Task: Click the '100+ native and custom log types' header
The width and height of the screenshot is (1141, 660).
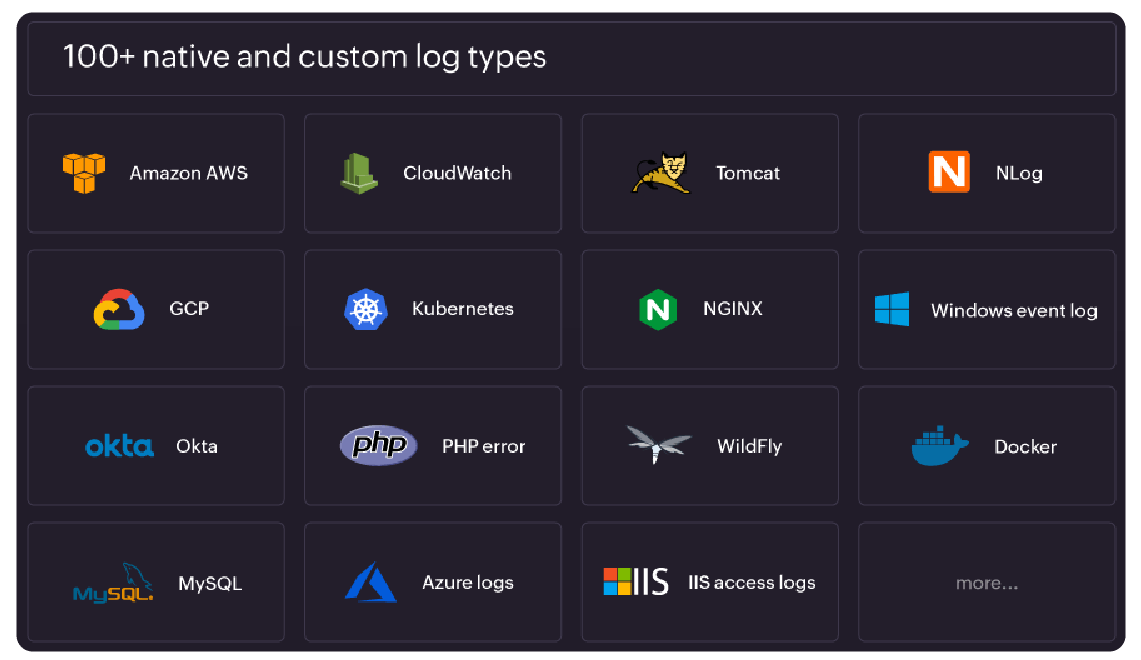Action: (304, 57)
